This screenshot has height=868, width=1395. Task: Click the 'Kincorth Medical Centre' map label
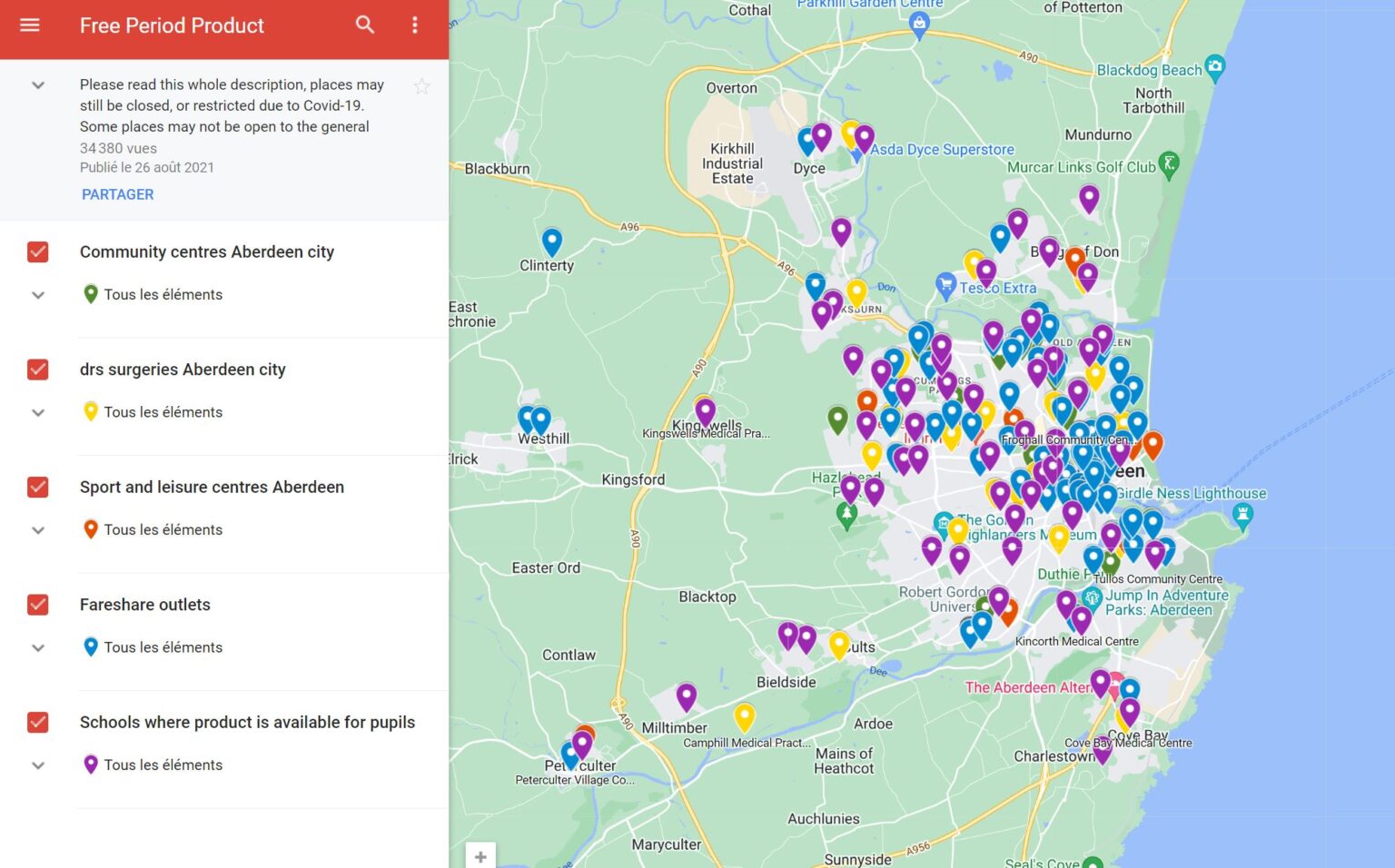tap(1076, 641)
